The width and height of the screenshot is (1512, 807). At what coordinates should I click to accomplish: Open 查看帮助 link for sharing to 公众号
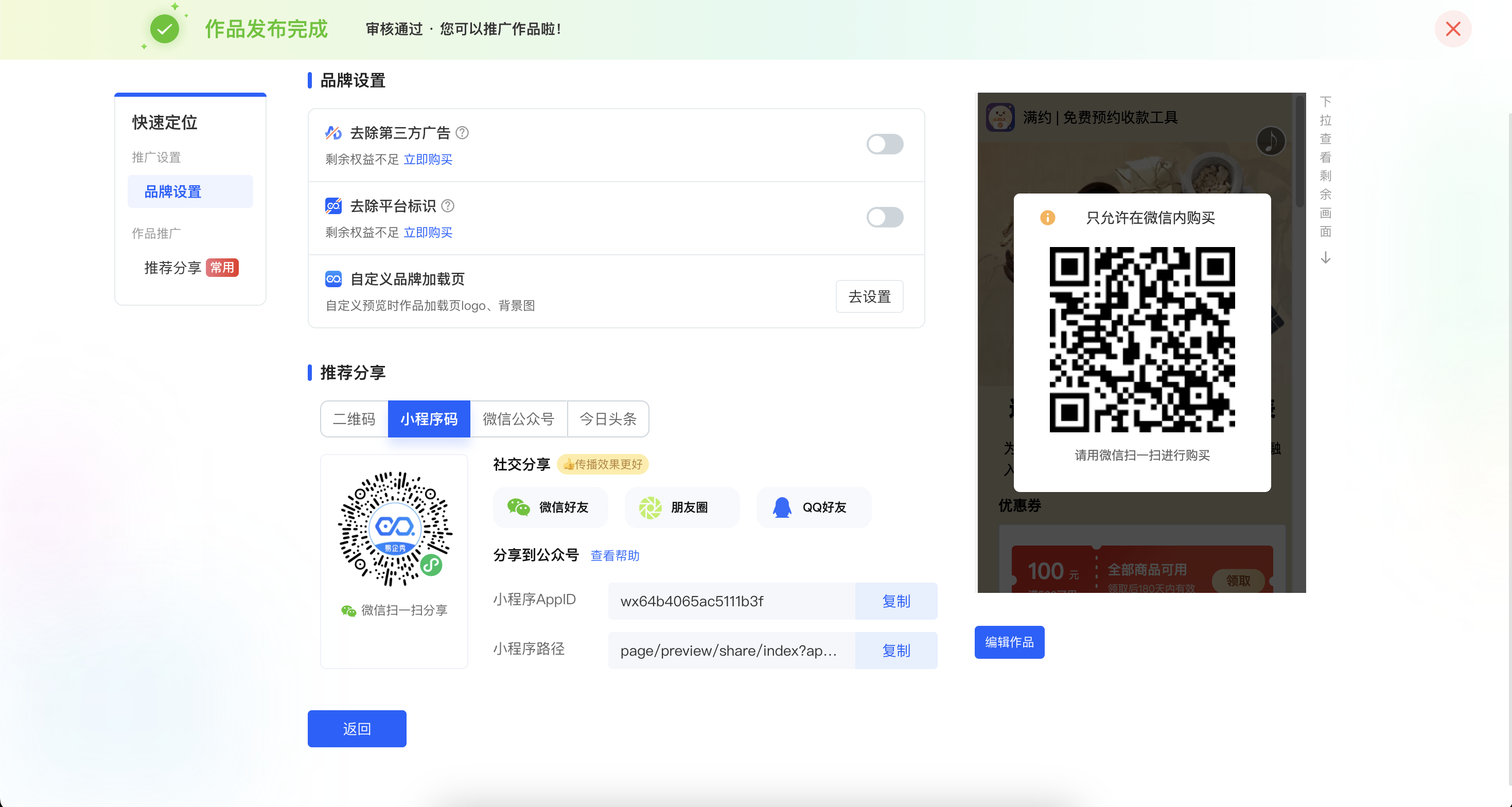tap(614, 555)
